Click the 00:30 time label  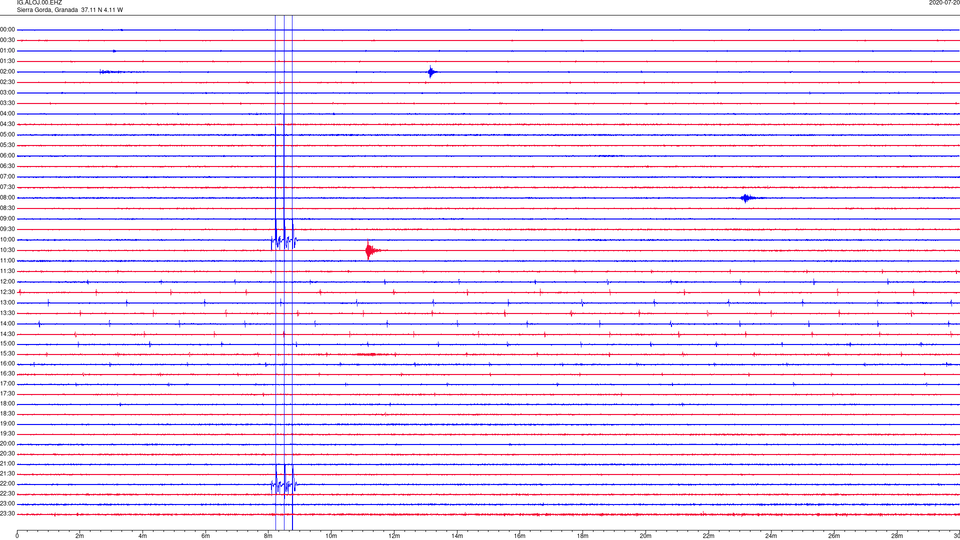(8, 40)
